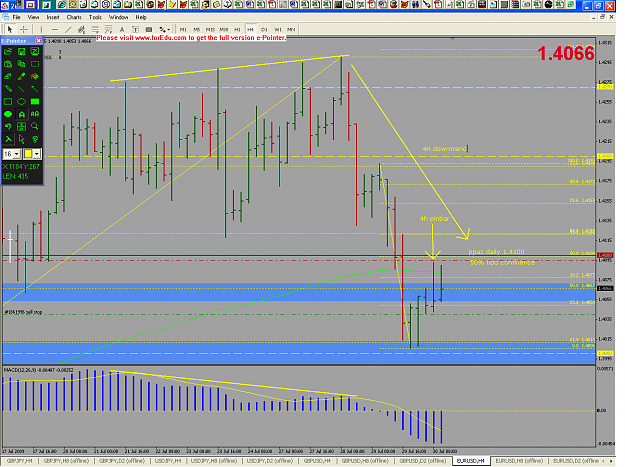Pick the equidistant channel tool

point(82,29)
